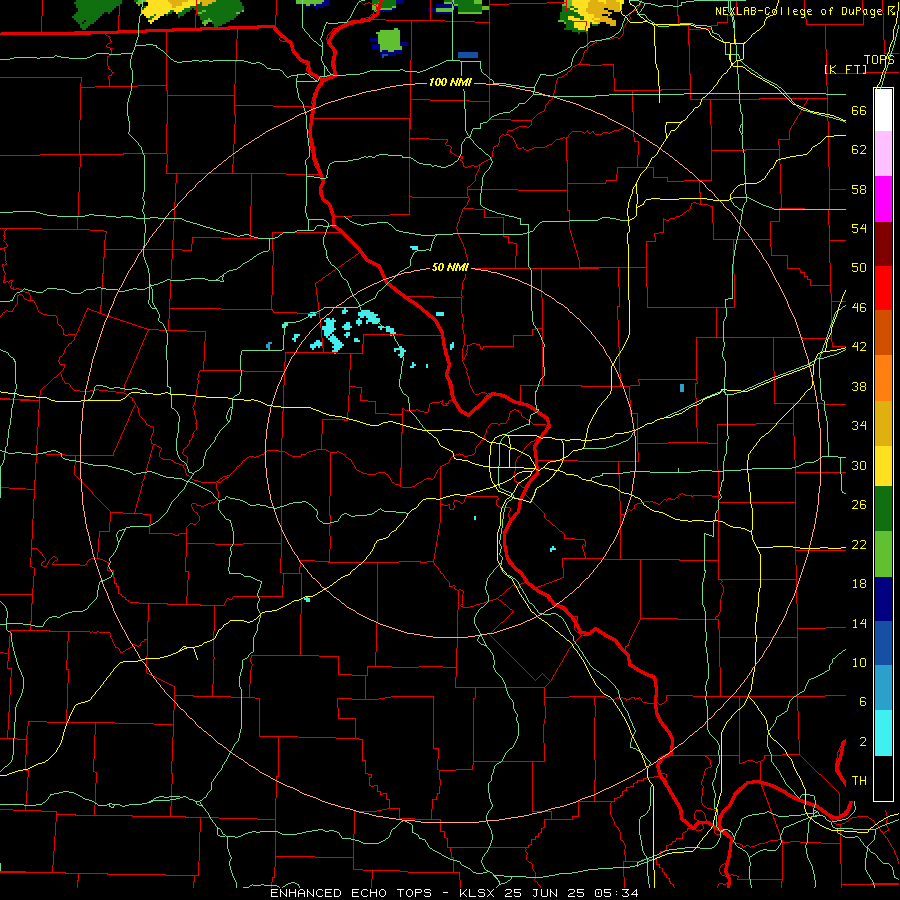The image size is (900, 900).
Task: Click the legend value "18"
Action: [859, 584]
